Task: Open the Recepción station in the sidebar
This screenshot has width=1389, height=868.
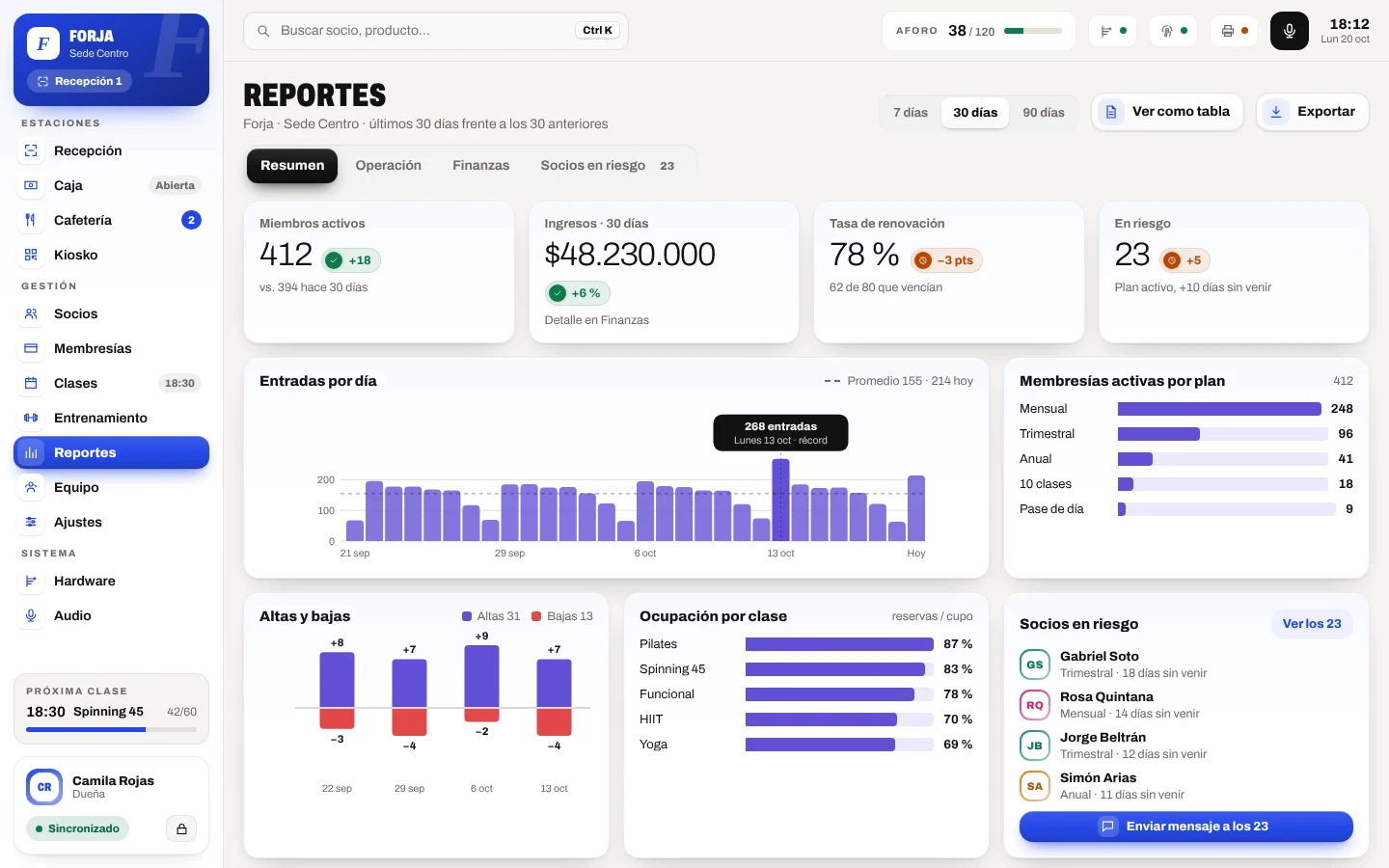Action: [x=111, y=150]
